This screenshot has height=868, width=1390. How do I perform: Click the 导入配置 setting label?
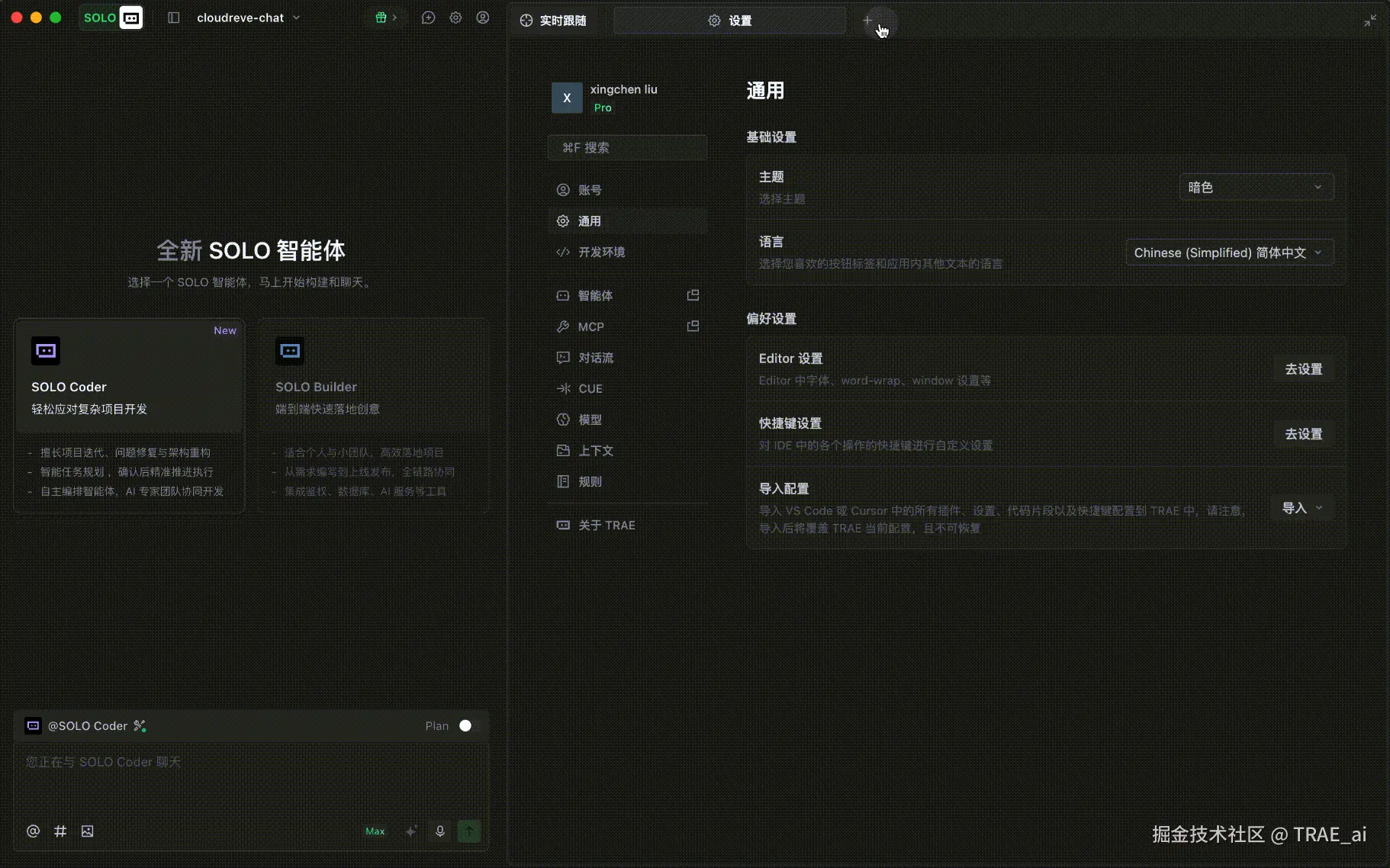783,489
